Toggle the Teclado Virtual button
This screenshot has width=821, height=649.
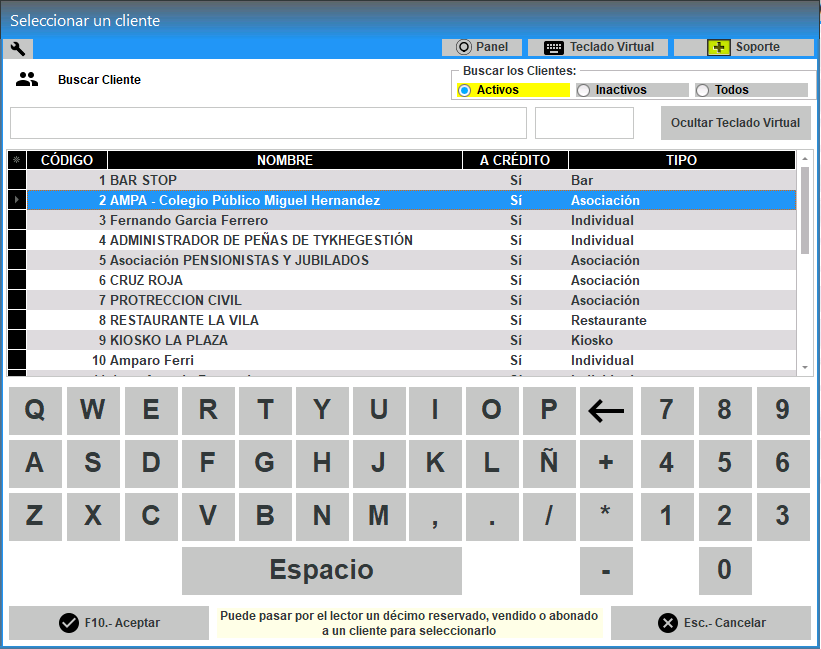[598, 47]
